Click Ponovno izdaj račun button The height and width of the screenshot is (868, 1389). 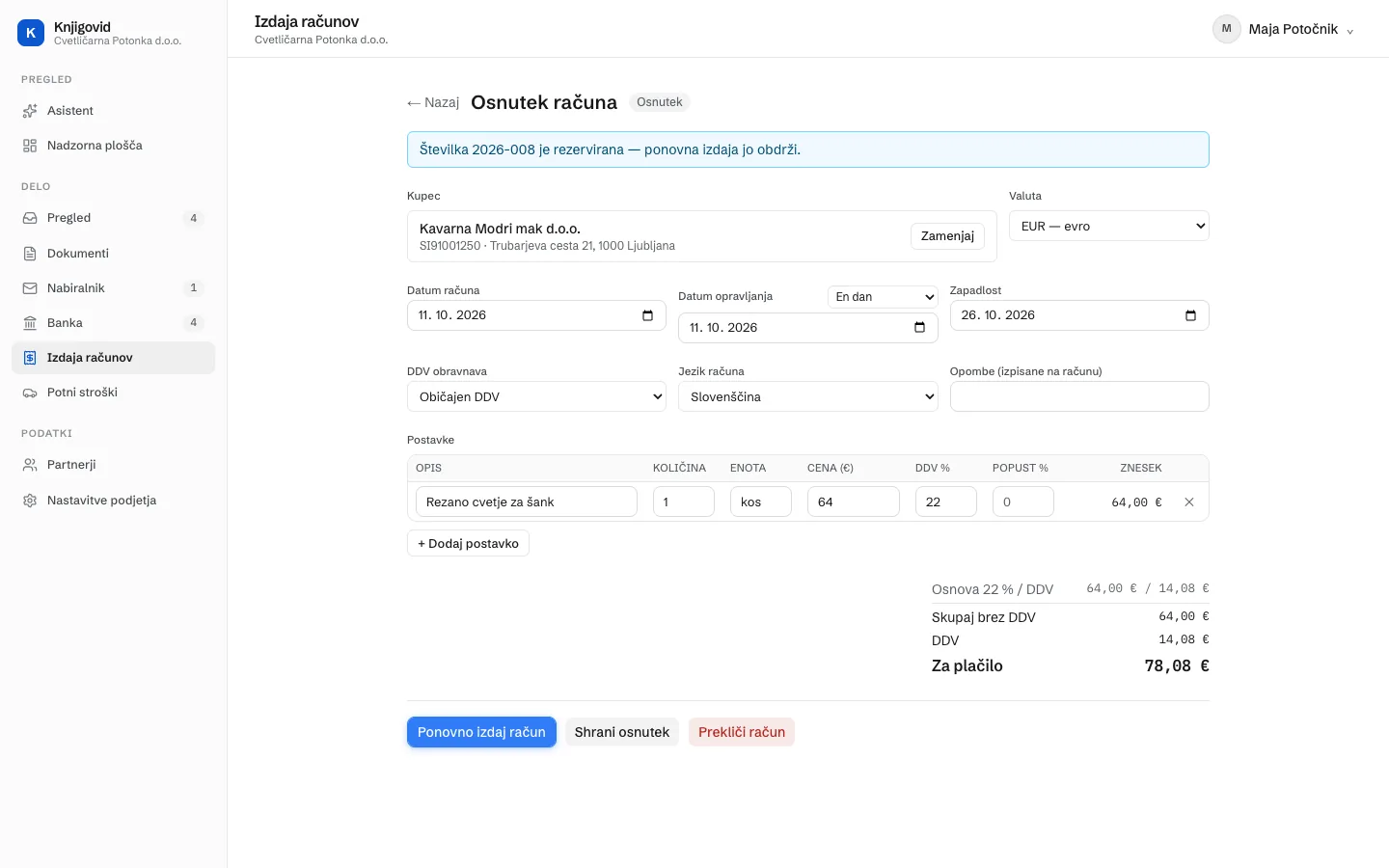[x=481, y=732]
